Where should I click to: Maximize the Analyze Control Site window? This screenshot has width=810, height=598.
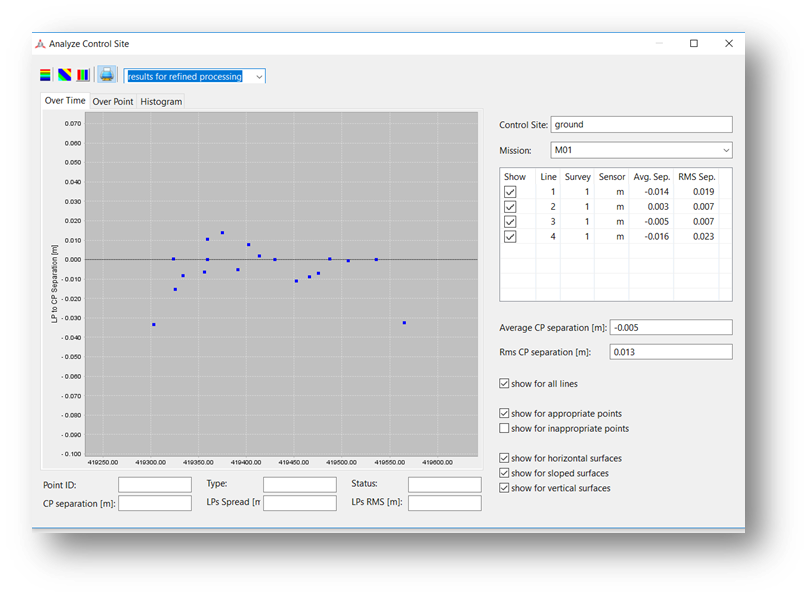694,43
